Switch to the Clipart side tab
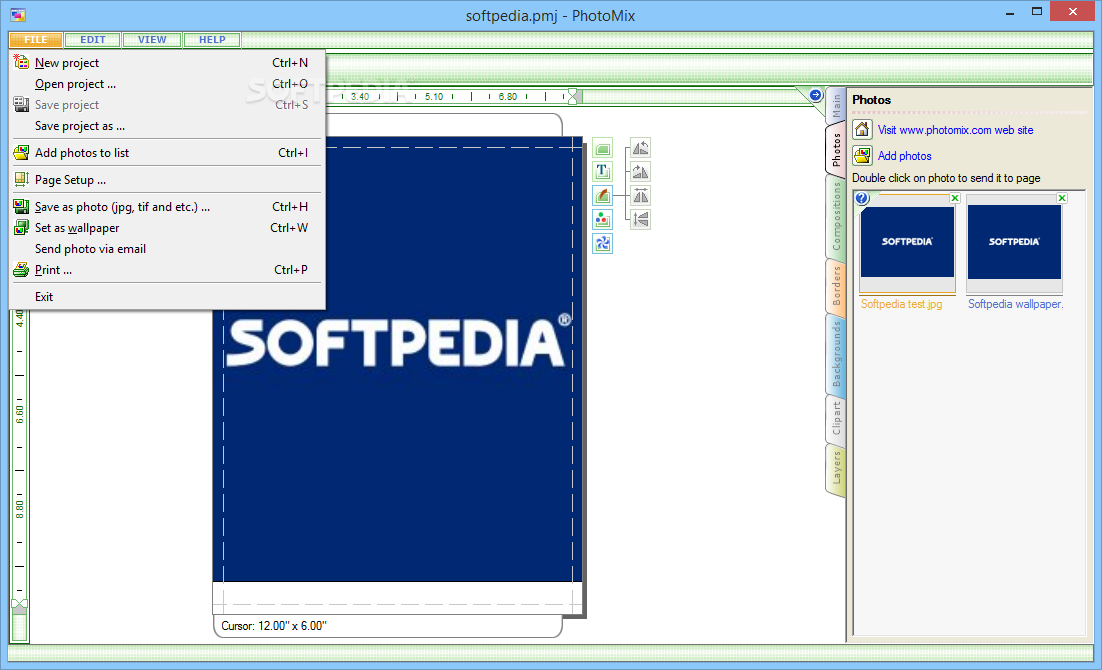 pos(836,418)
